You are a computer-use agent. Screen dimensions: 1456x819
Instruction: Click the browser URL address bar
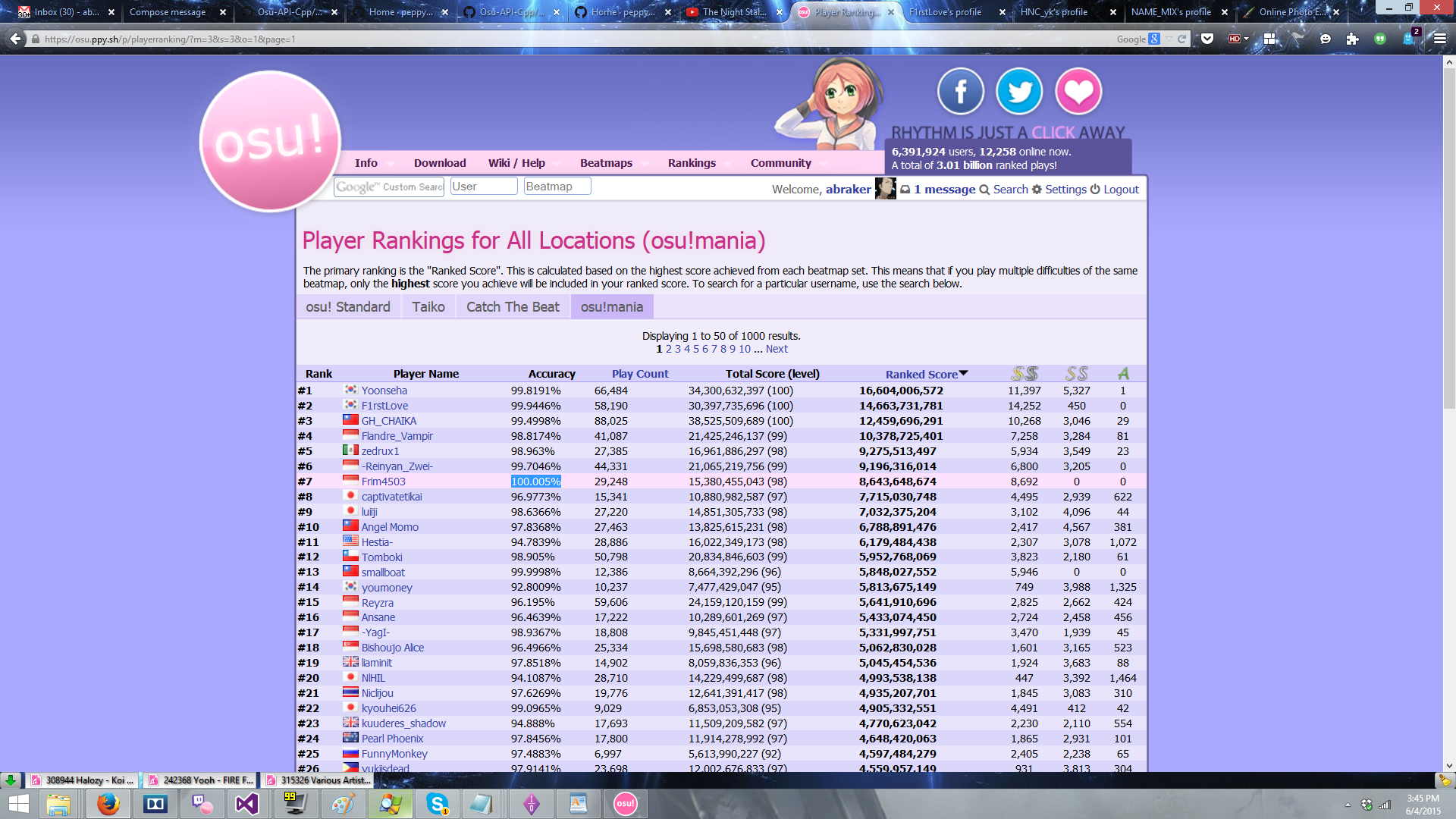pyautogui.click(x=569, y=39)
